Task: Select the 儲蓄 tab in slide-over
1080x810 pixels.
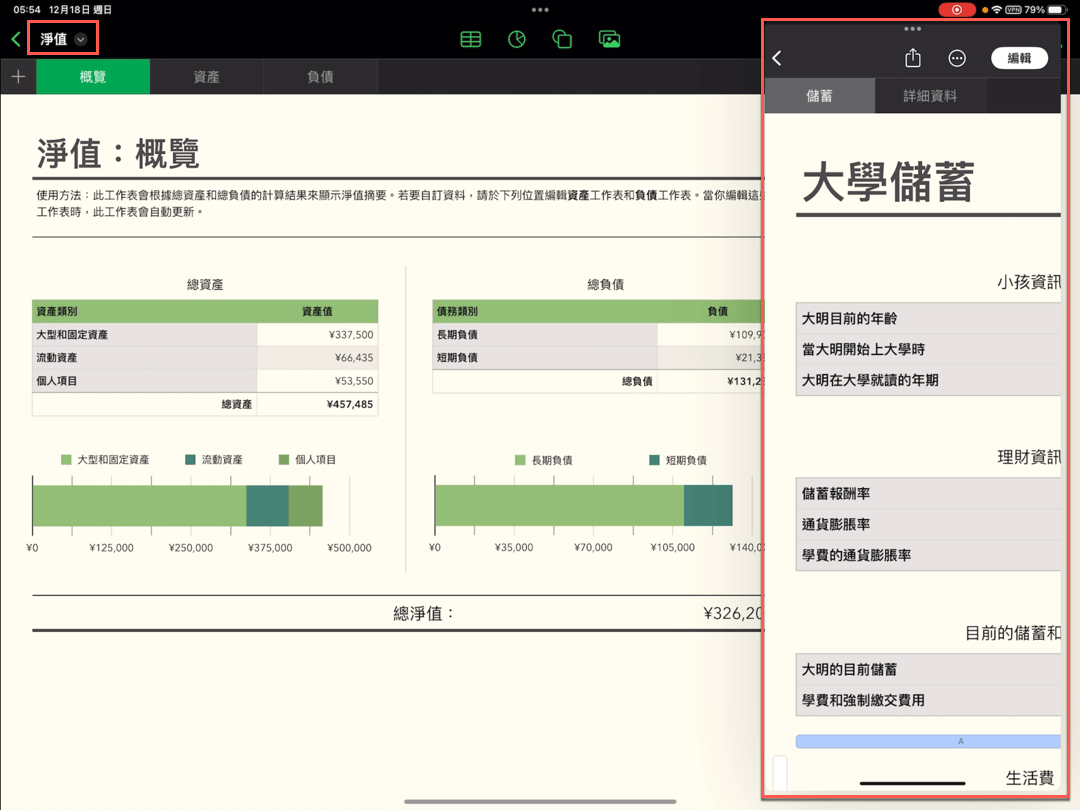Action: coord(820,96)
